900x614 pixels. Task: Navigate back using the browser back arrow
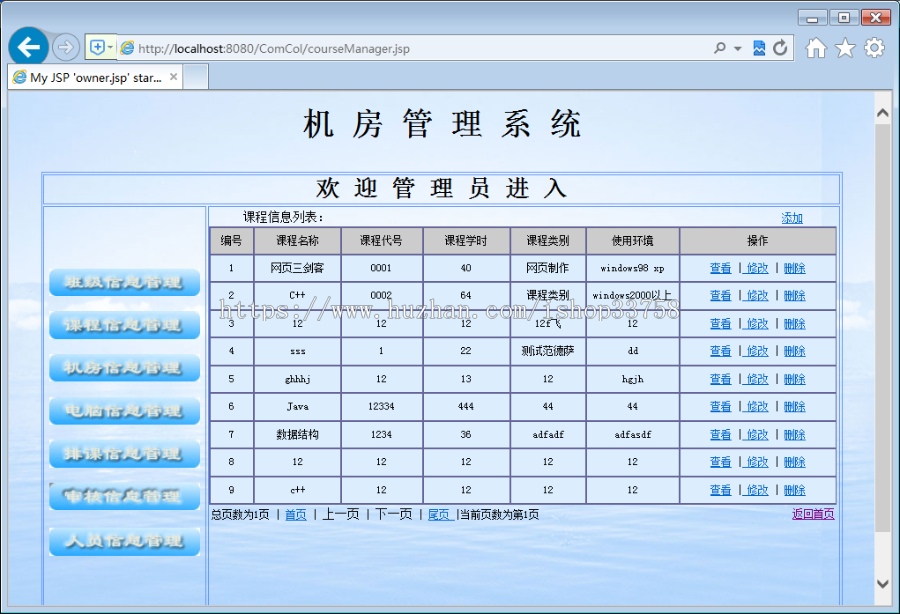point(28,46)
